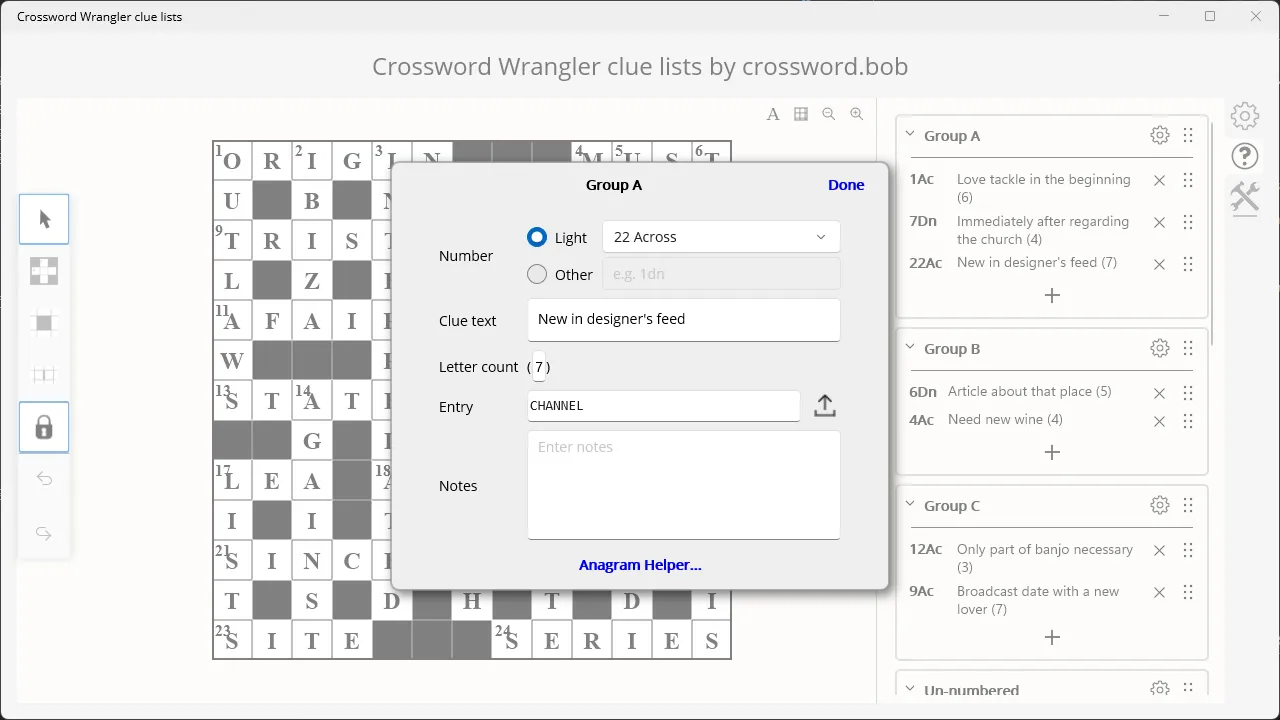Select the block square tool
This screenshot has height=720, width=1280.
[44, 323]
